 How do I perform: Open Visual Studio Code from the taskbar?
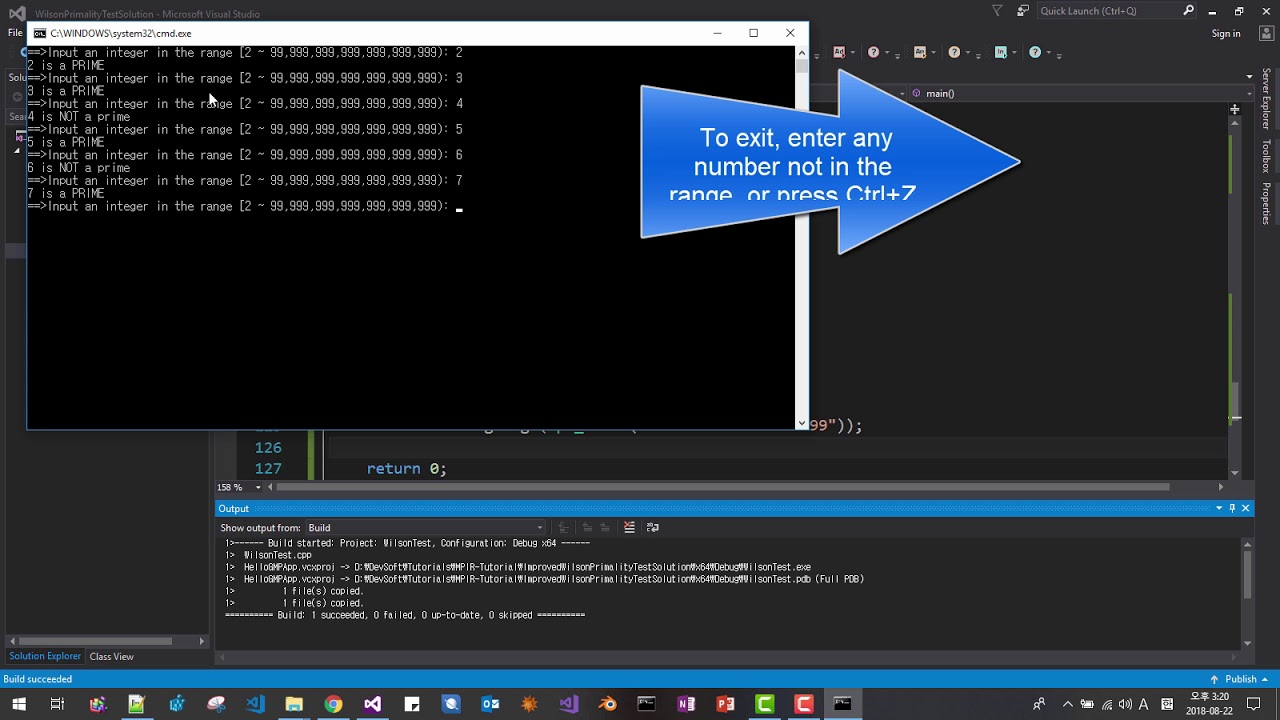point(255,704)
